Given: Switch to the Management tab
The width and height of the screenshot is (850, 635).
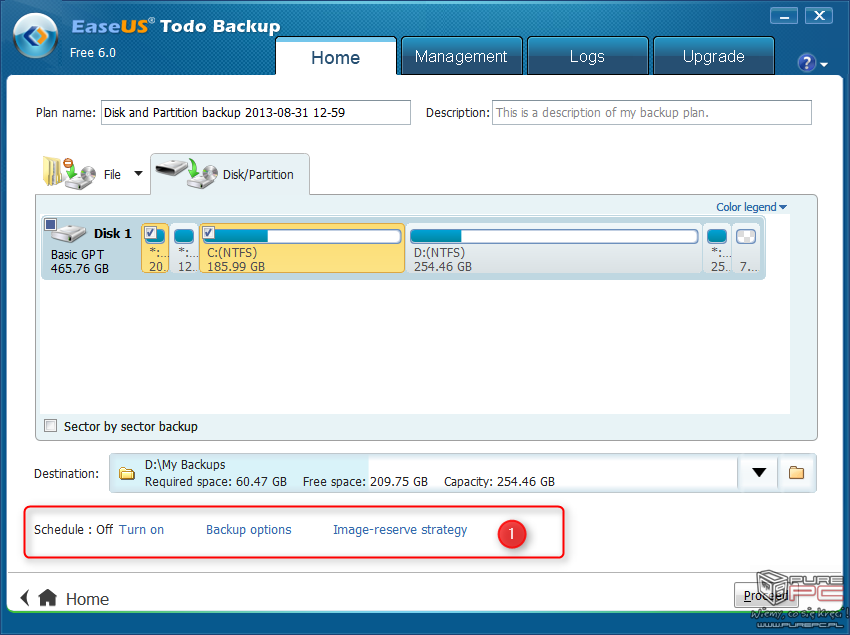Looking at the screenshot, I should coord(461,57).
